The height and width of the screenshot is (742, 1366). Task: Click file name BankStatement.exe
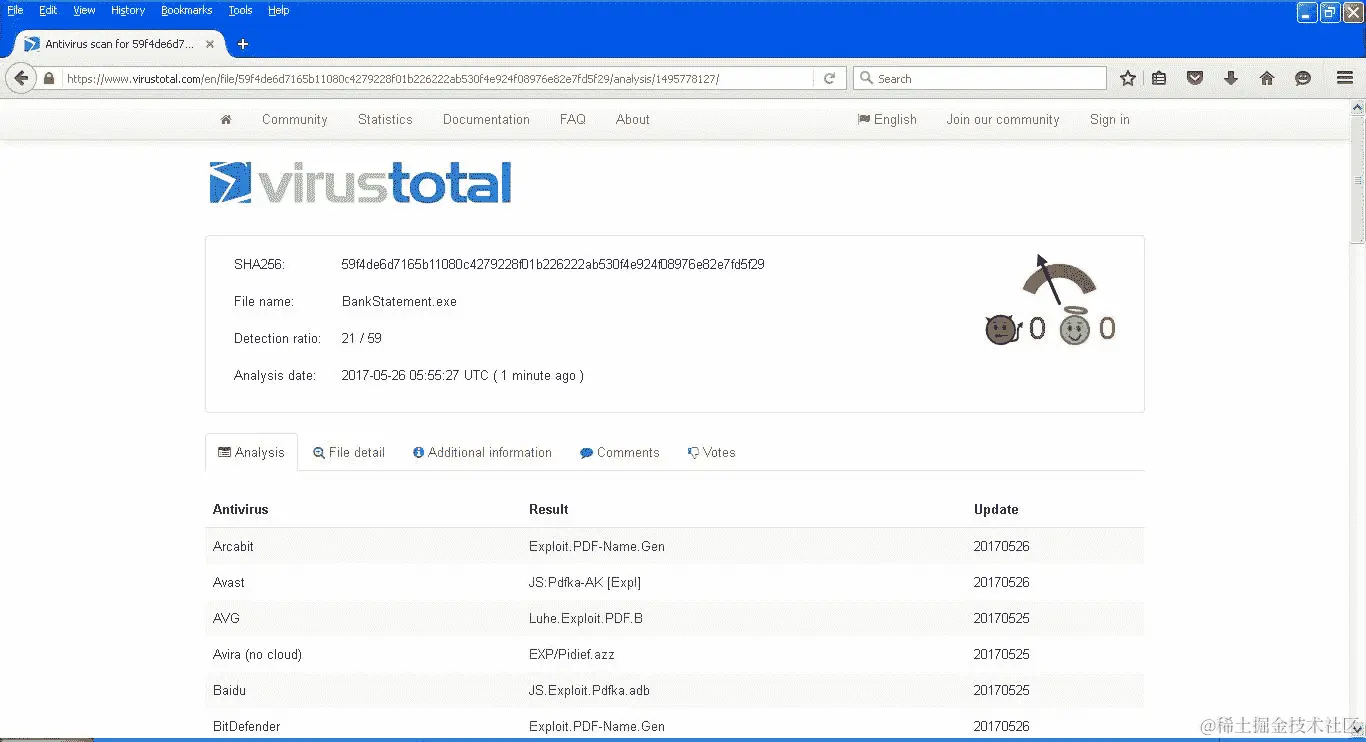click(x=399, y=301)
